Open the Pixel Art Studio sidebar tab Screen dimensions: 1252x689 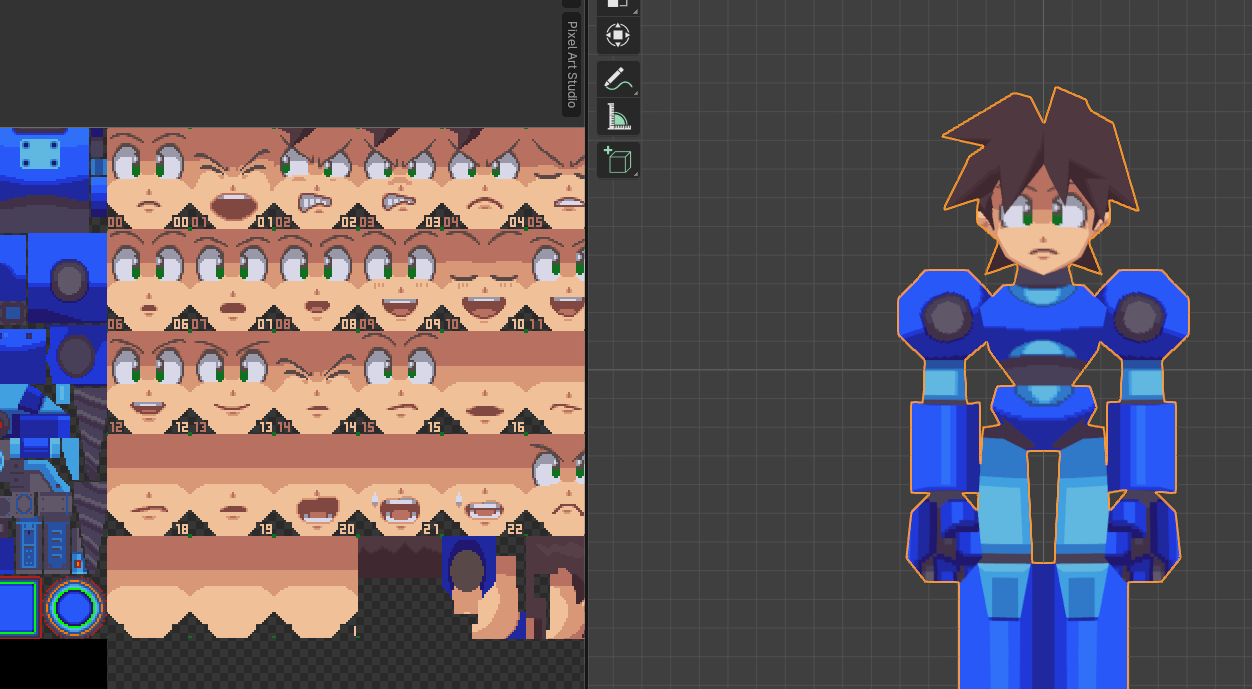point(572,64)
